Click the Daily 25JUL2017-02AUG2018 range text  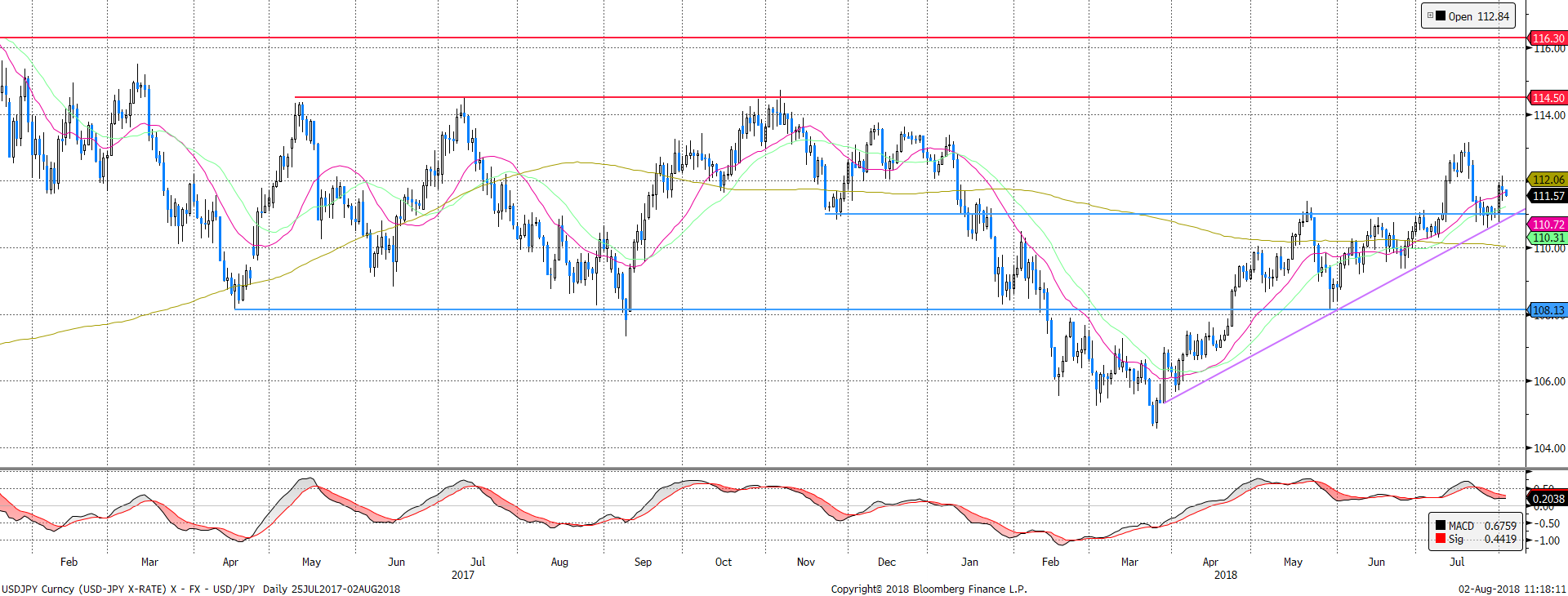click(332, 589)
